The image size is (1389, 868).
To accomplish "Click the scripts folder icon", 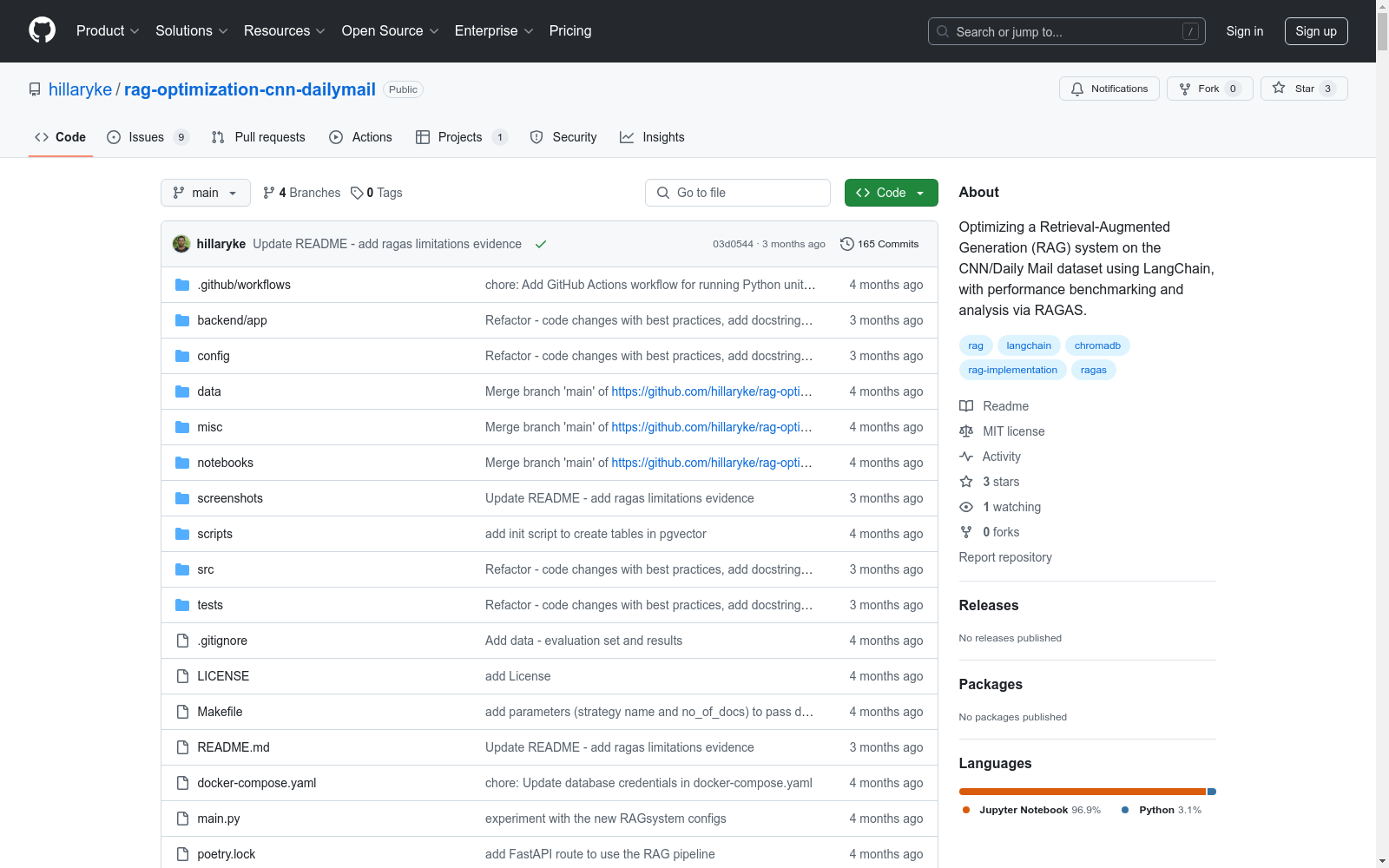I will pos(182,534).
